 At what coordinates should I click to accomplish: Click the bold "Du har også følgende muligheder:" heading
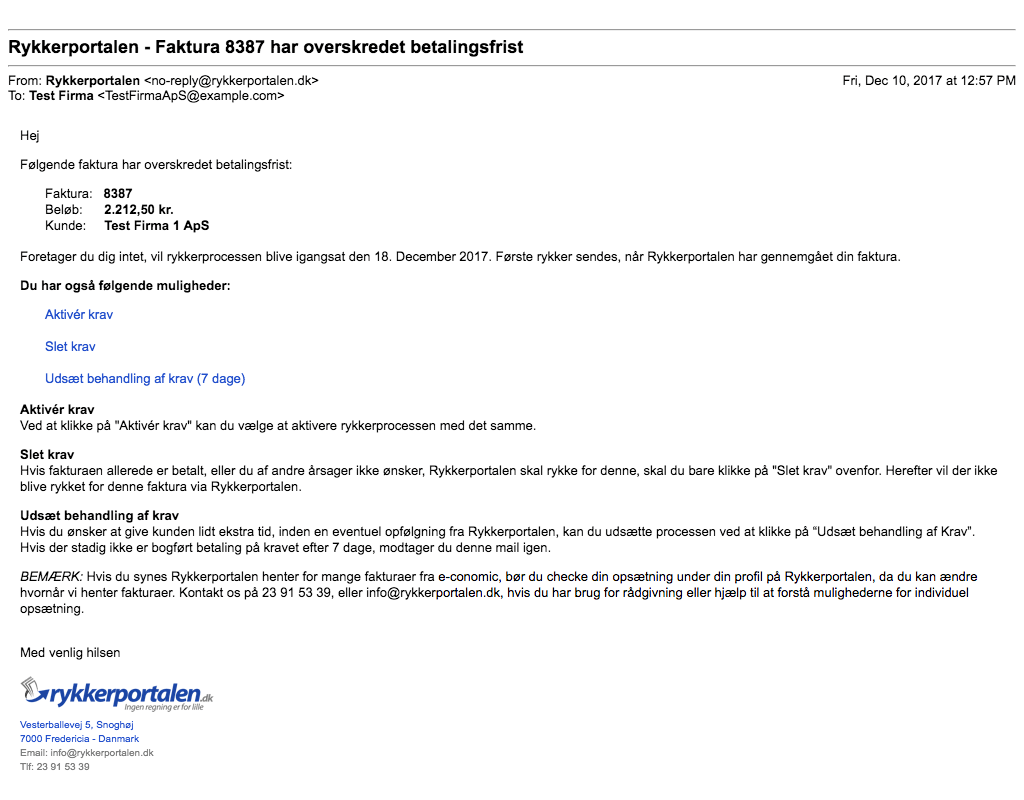click(125, 286)
